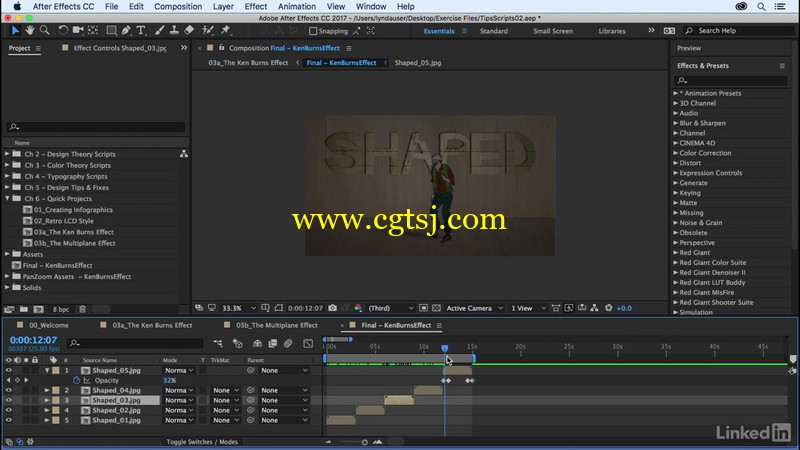Open Creative Cloud menu bar icon

pos(741,7)
